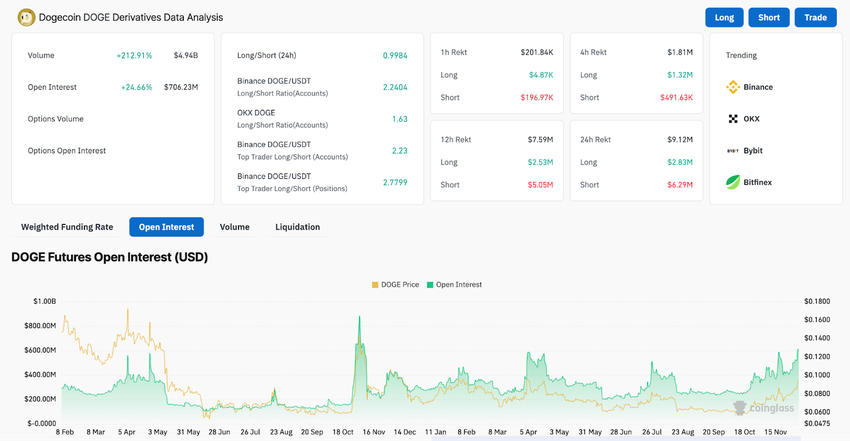
Task: Click the Binance logo icon in Trending
Action: pyautogui.click(x=733, y=87)
